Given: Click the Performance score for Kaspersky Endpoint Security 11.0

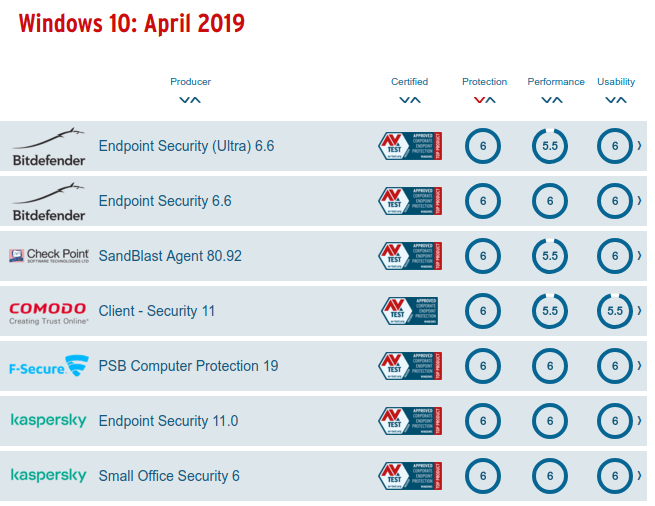Looking at the screenshot, I should click(550, 421).
